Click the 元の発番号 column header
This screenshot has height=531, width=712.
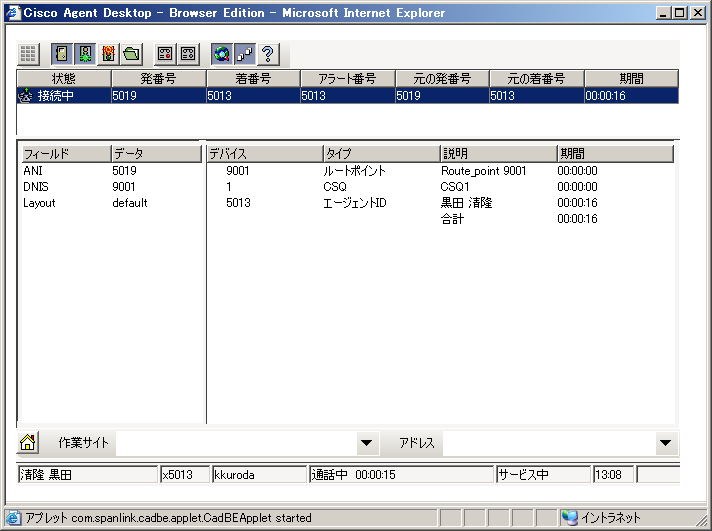click(x=442, y=79)
